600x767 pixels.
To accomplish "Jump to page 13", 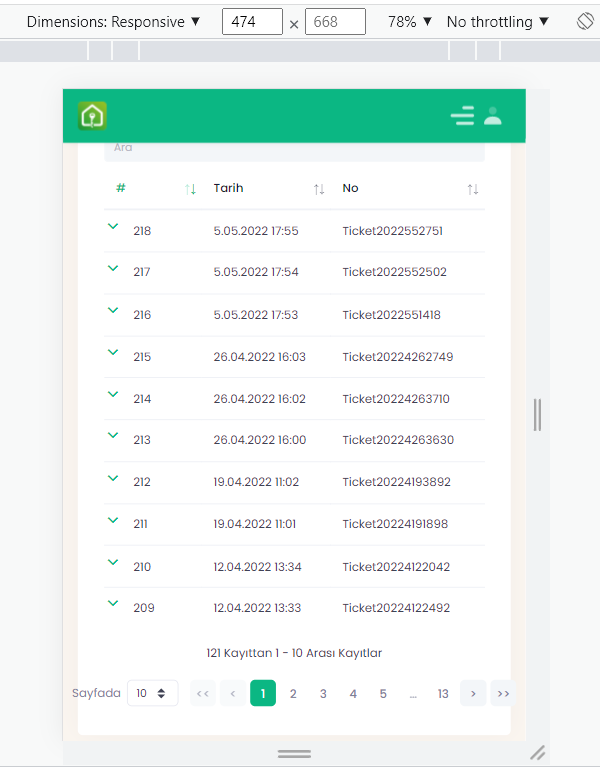I will pyautogui.click(x=443, y=693).
